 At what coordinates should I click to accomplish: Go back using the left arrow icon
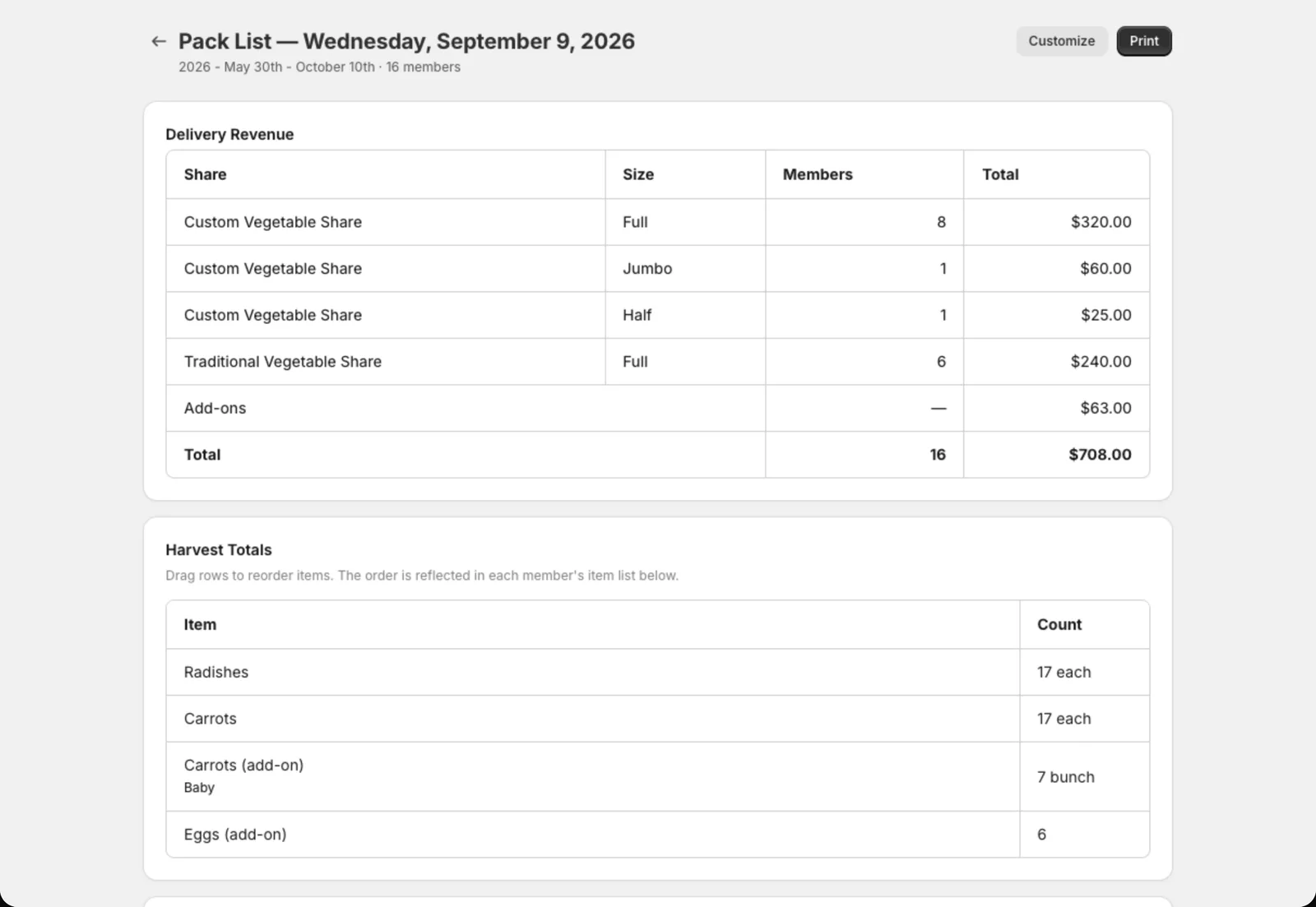[159, 41]
